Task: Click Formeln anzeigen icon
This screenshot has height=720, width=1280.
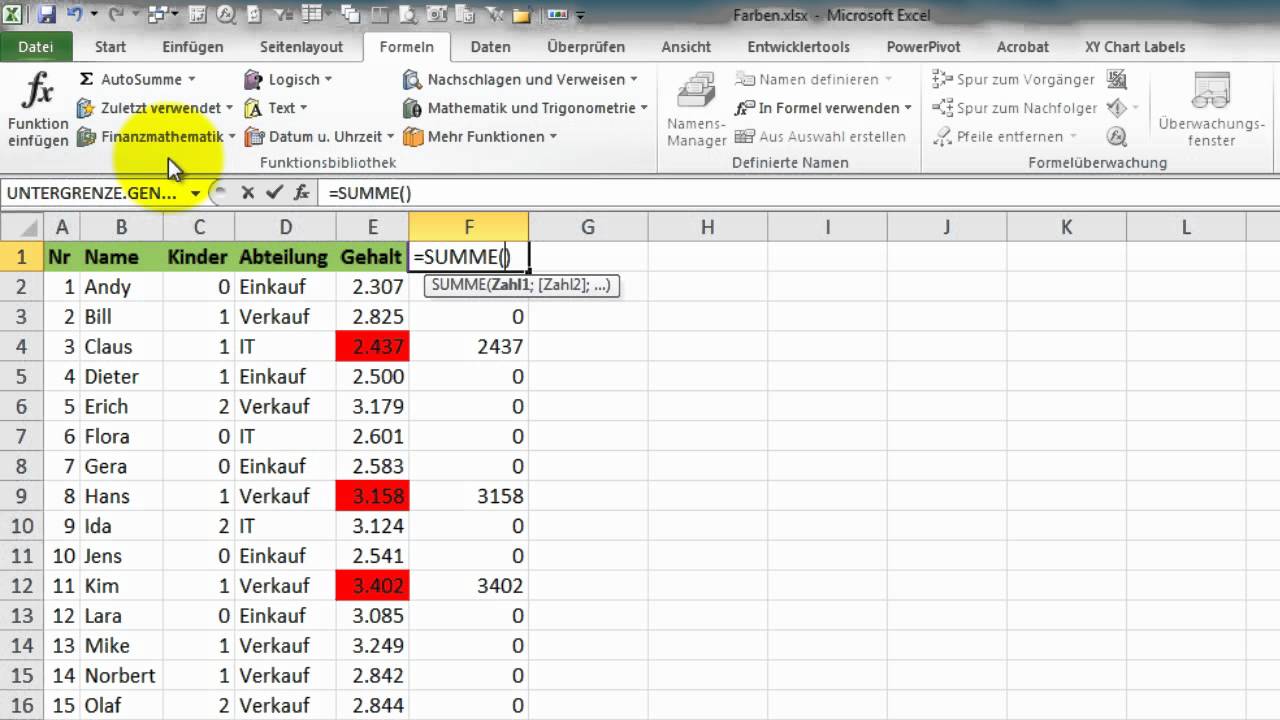Action: coord(1118,79)
